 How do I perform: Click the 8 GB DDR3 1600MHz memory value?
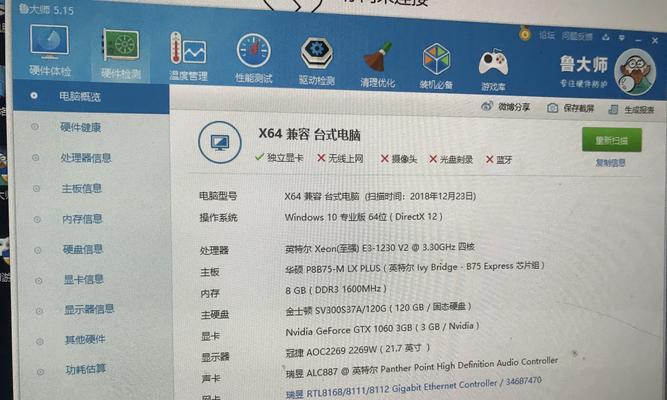coord(336,290)
